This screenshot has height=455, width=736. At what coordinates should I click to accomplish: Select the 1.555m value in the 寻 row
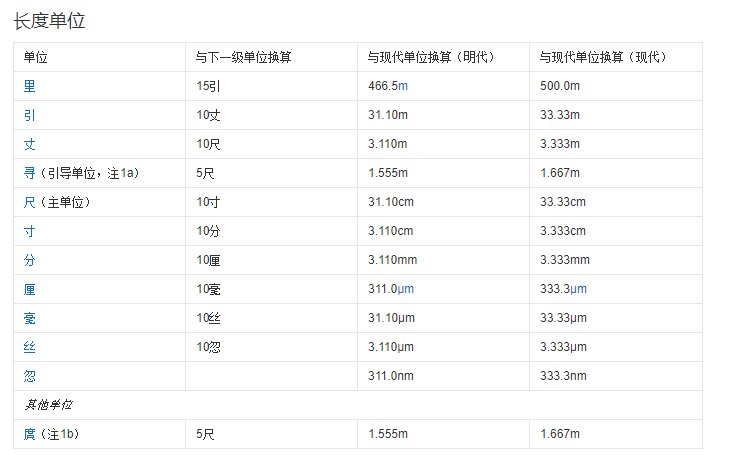(x=388, y=173)
